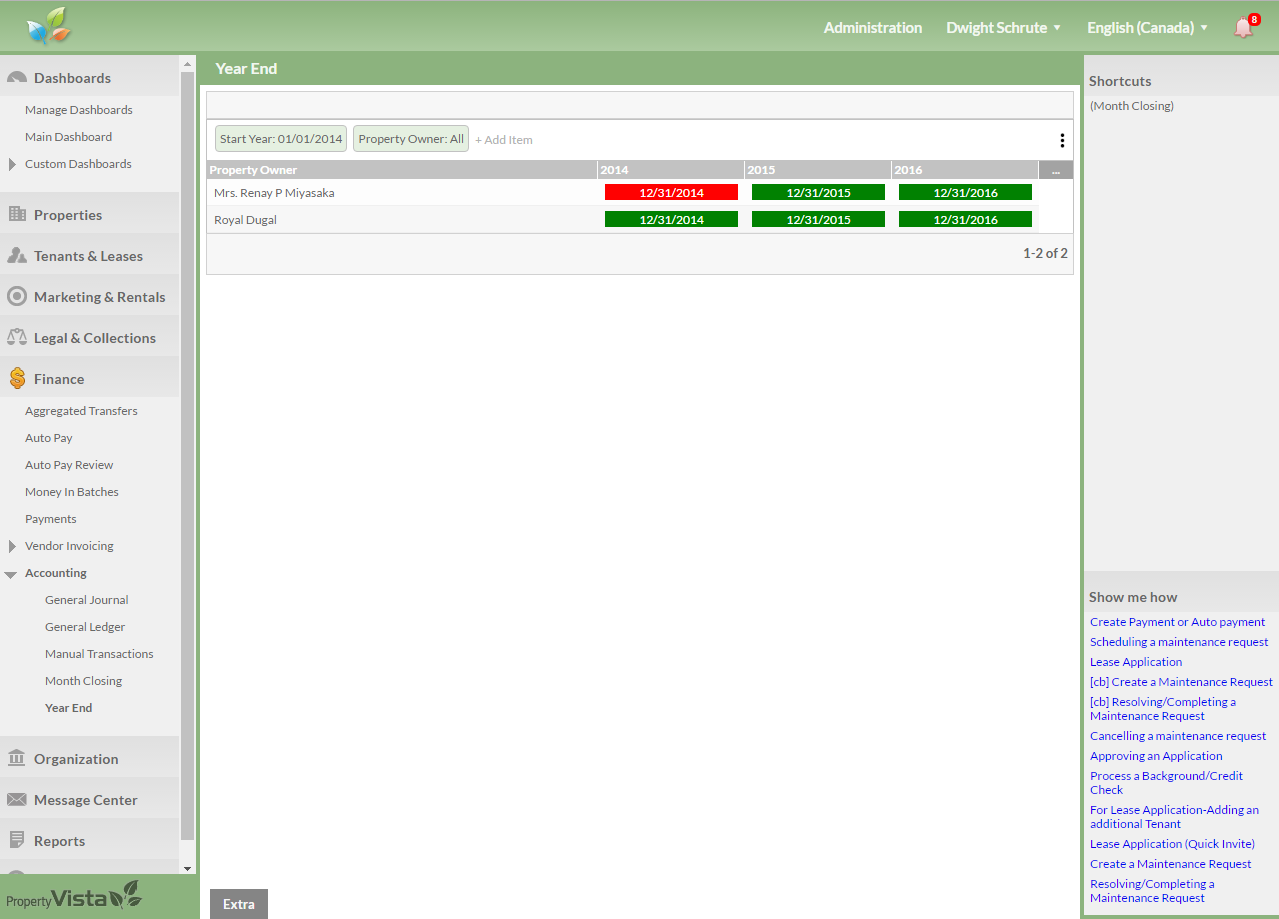Open Properties section with building icon
1279x919 pixels.
67,215
